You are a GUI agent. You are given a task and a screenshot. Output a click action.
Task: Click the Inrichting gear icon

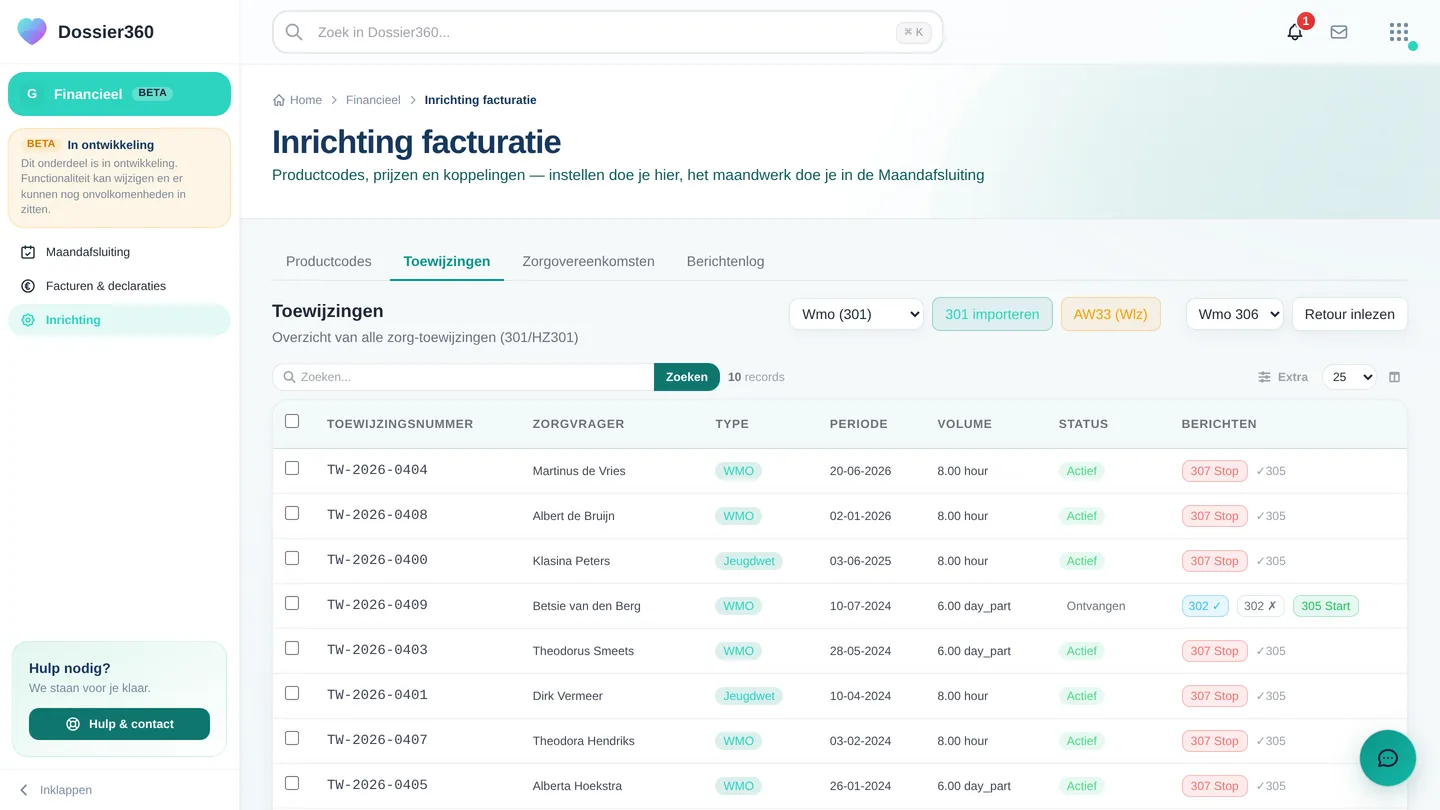point(28,320)
